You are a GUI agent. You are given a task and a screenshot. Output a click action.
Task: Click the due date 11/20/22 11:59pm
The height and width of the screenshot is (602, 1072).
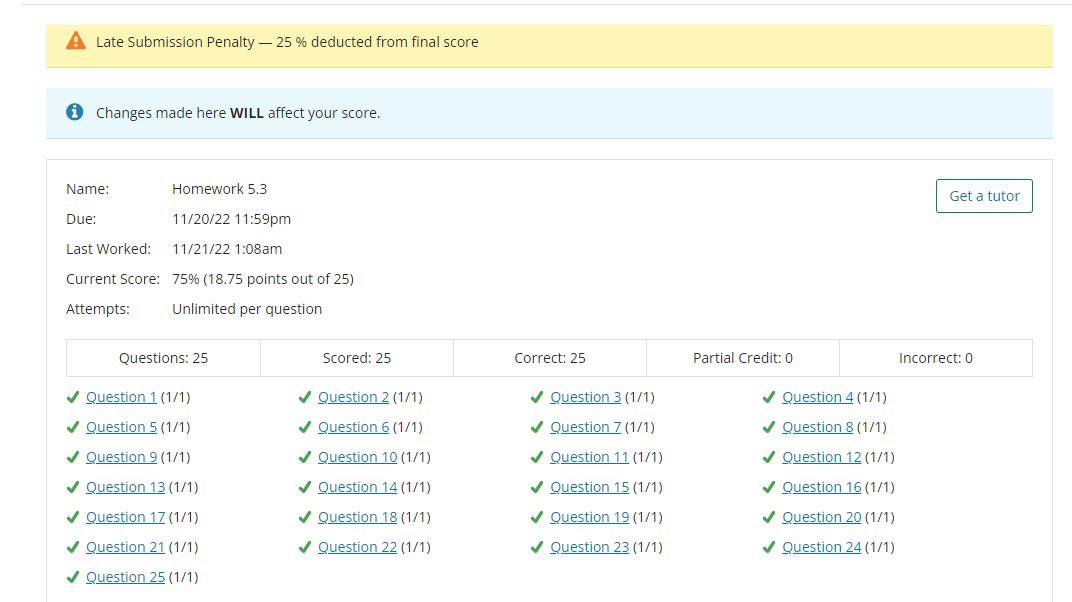tap(231, 219)
